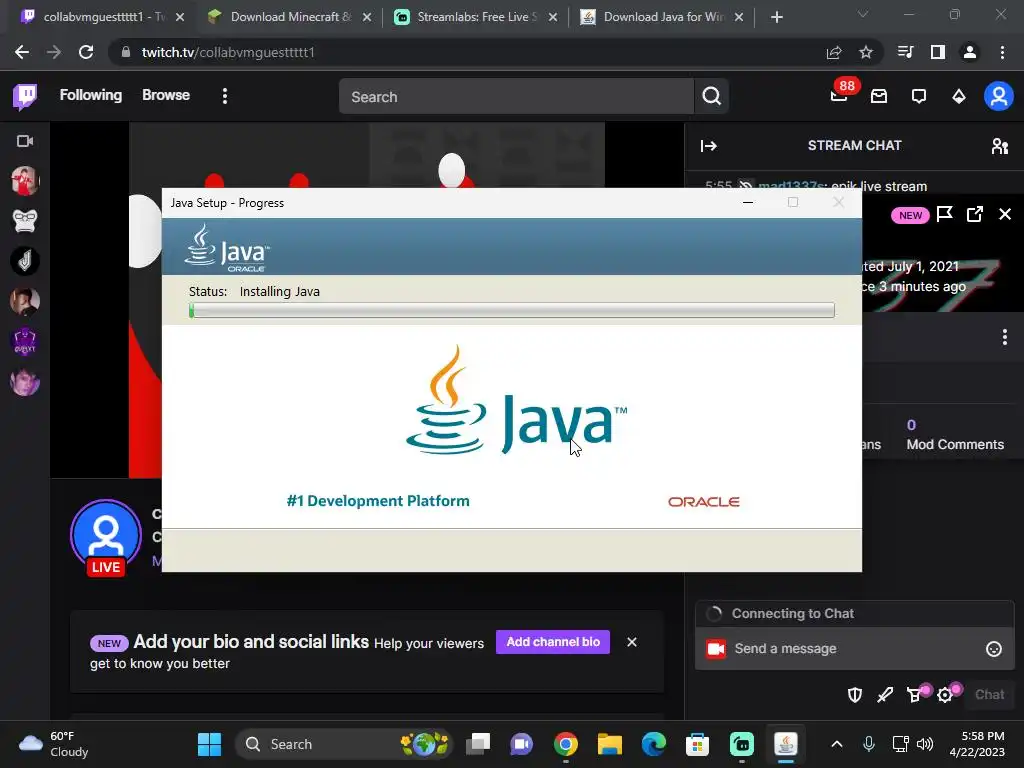Screen dimensions: 1024x768
Task: Reload the Twitch page
Action: coord(86,52)
